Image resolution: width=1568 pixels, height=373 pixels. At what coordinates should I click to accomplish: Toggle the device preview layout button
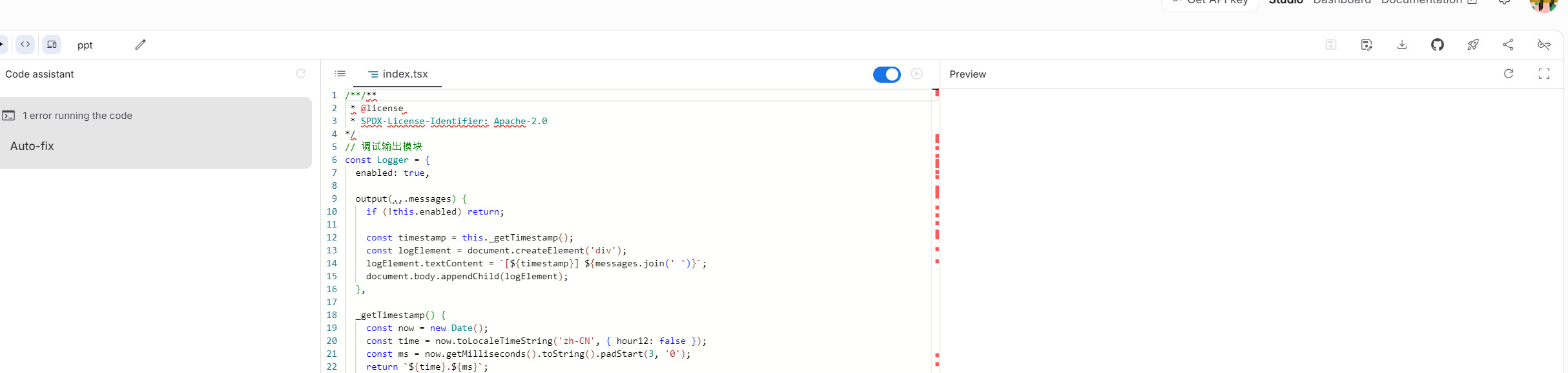coord(52,45)
